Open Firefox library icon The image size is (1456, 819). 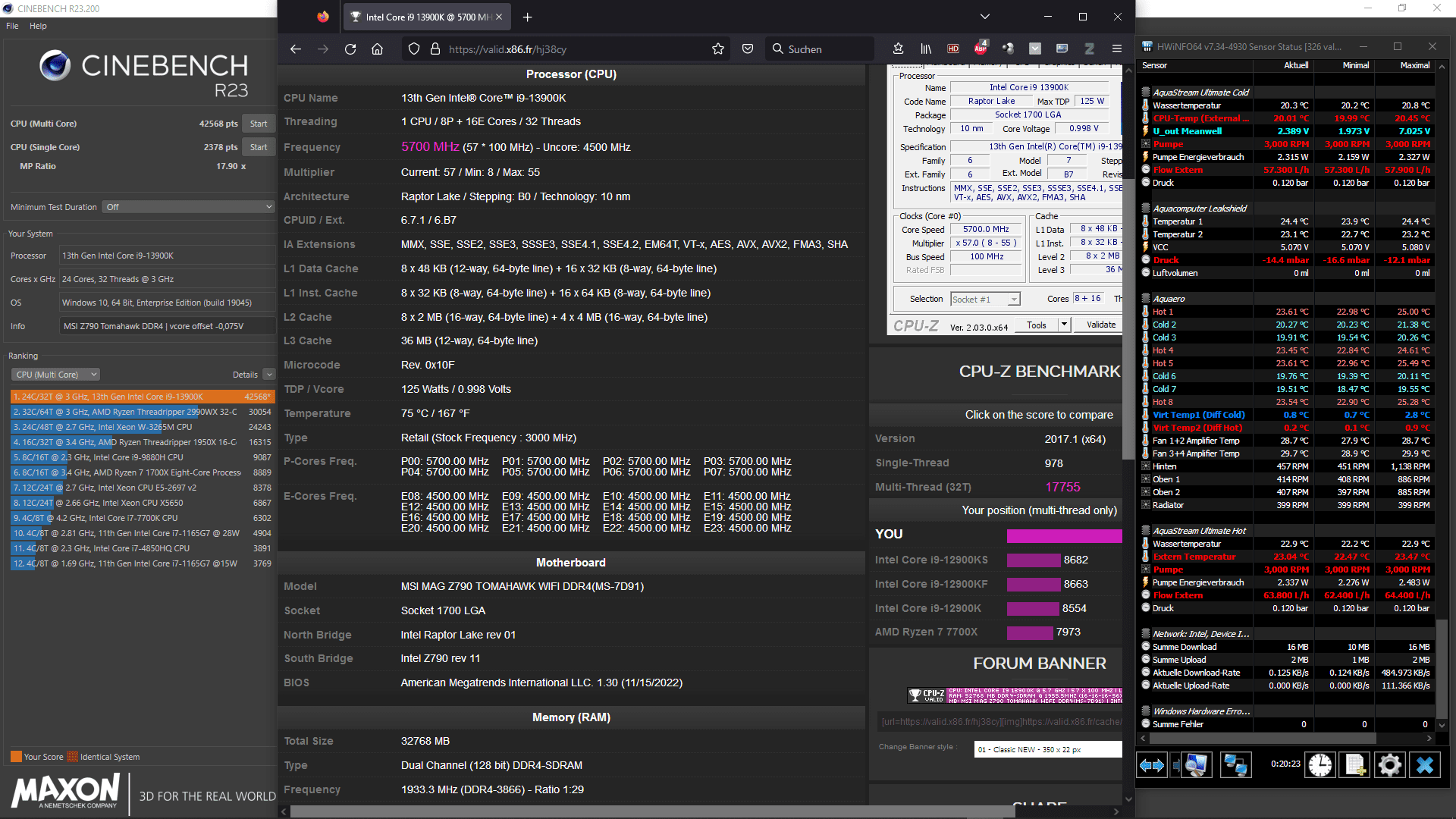(926, 49)
